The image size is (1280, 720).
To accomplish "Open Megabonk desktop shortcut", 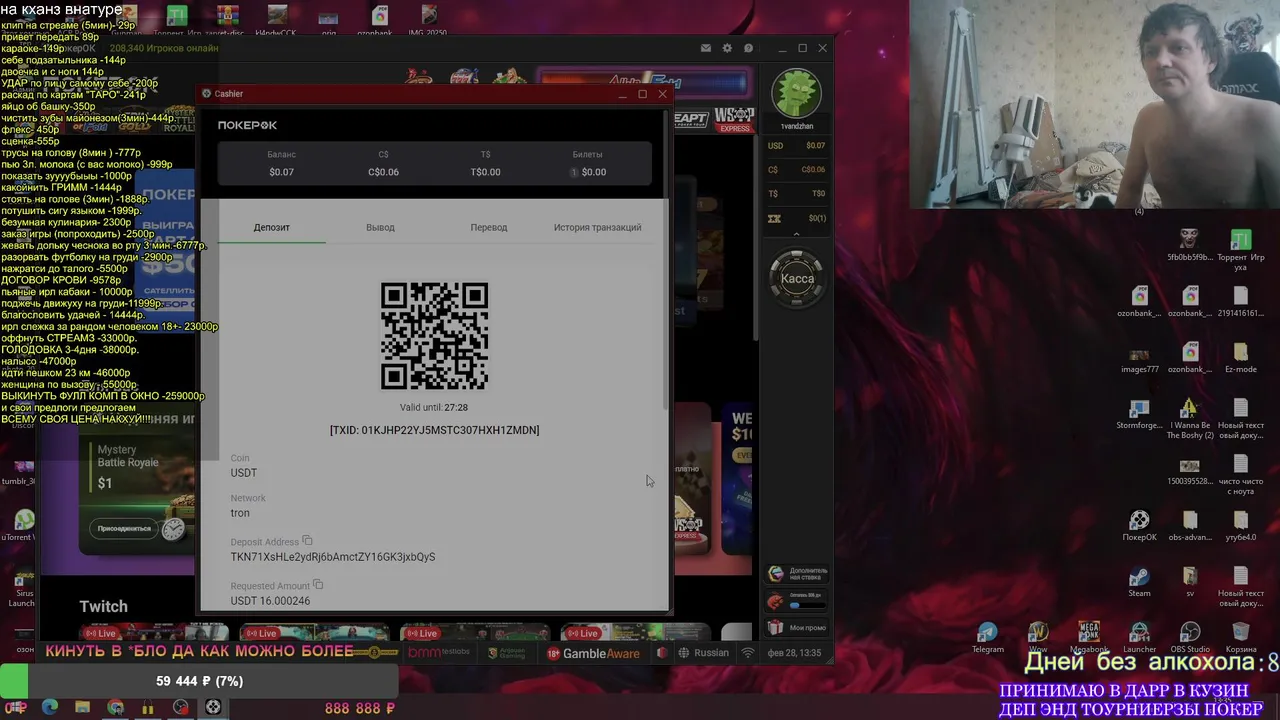I will [x=1089, y=638].
